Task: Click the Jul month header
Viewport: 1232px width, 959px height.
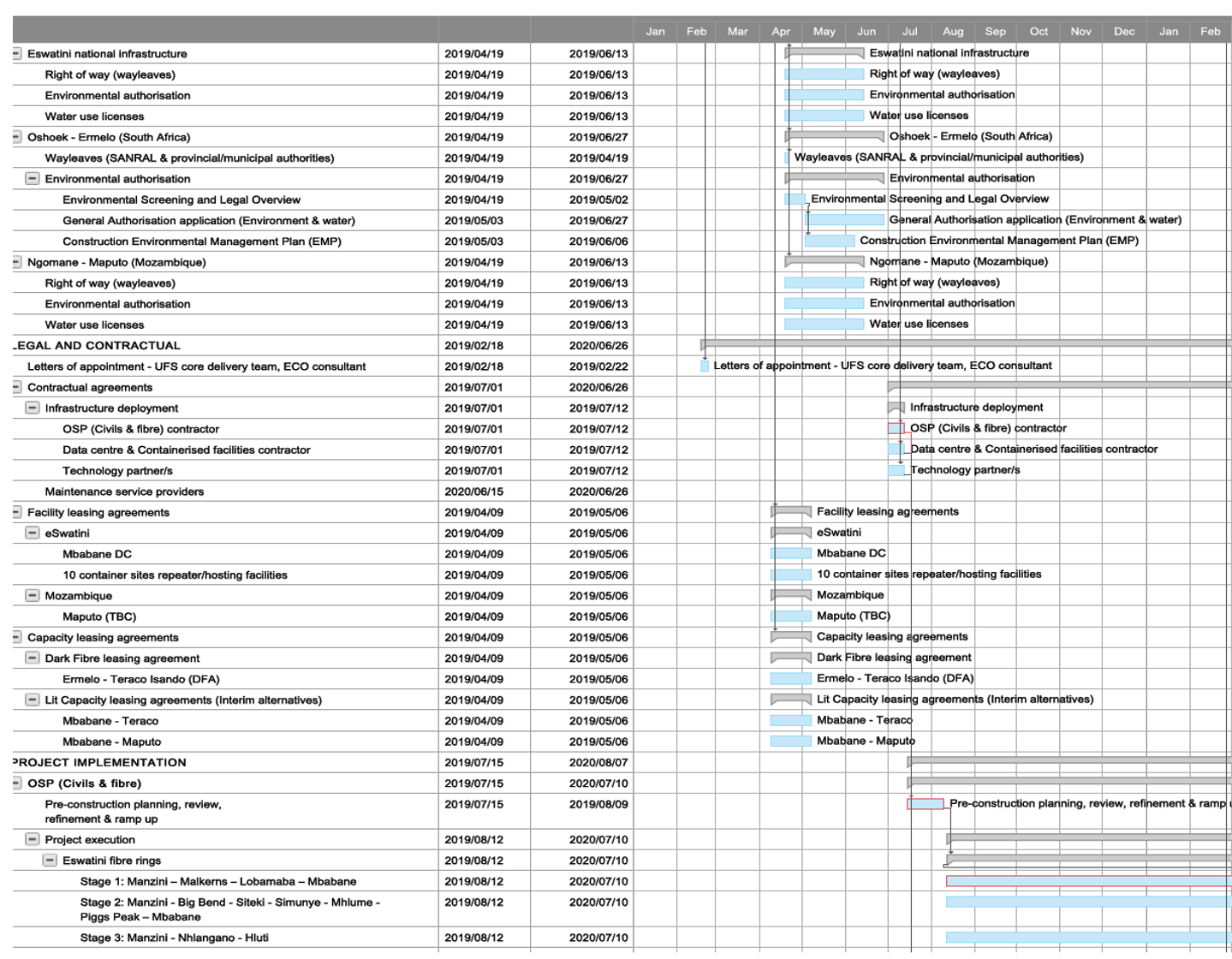Action: click(x=909, y=32)
